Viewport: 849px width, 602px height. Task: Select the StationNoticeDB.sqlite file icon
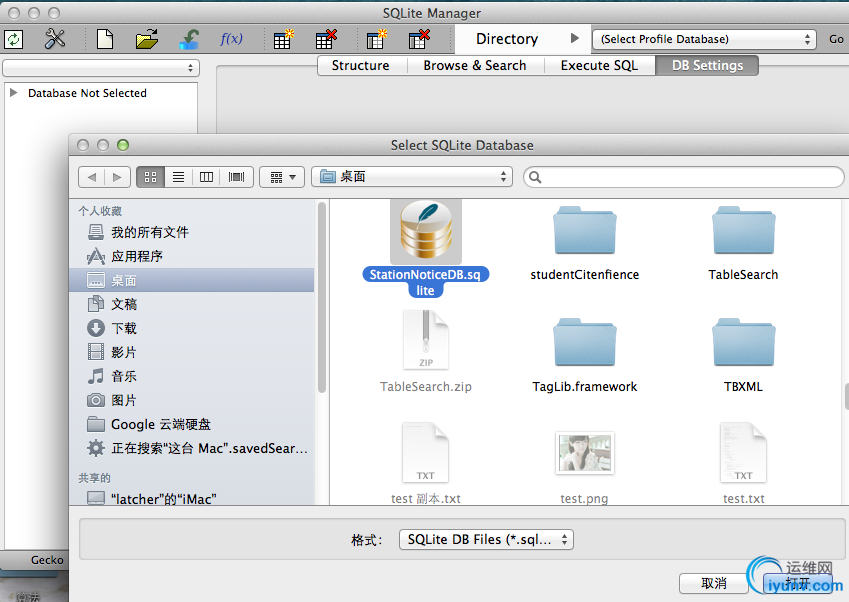tap(426, 230)
